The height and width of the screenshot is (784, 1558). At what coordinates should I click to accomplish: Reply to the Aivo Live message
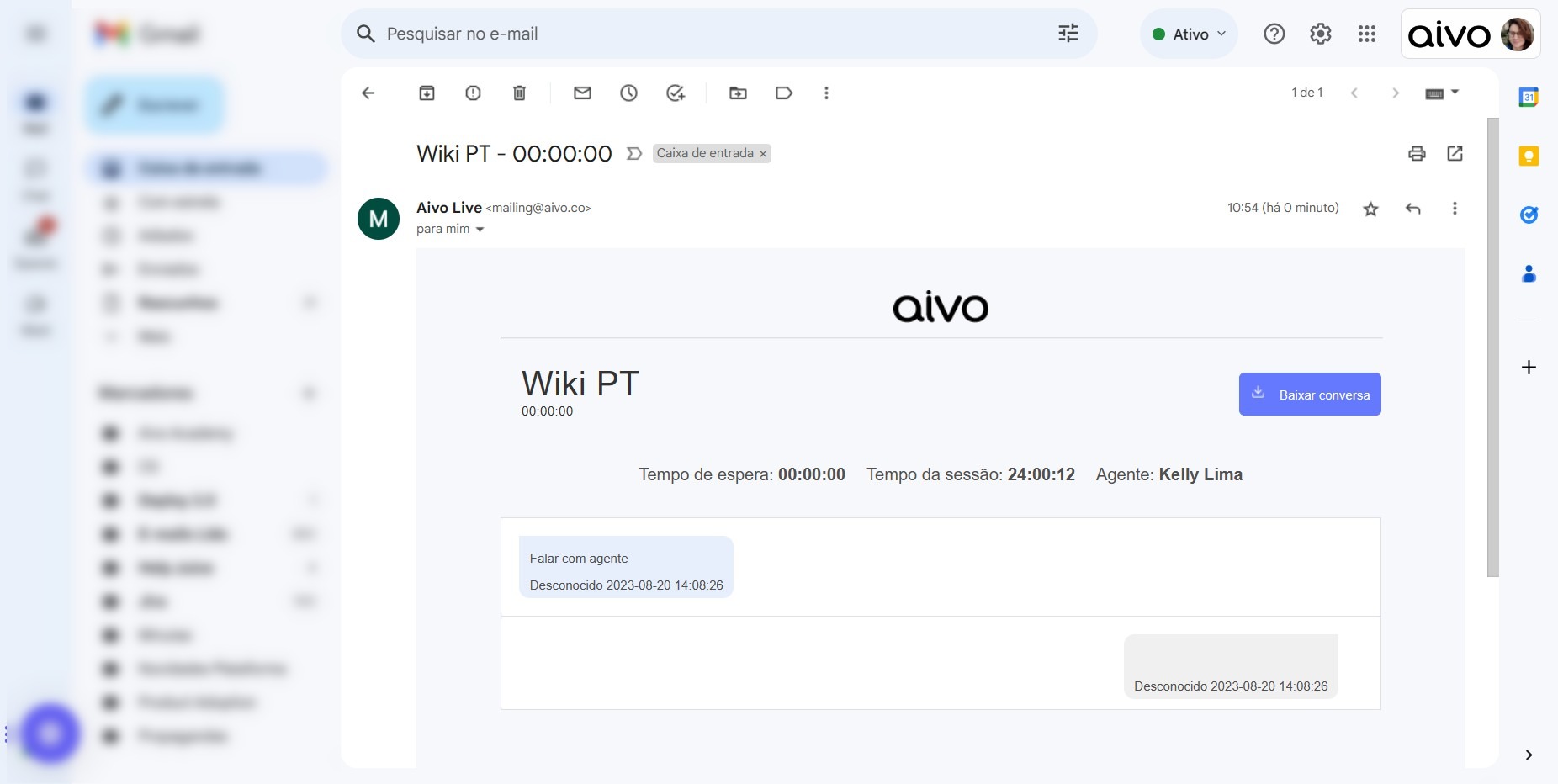1413,209
